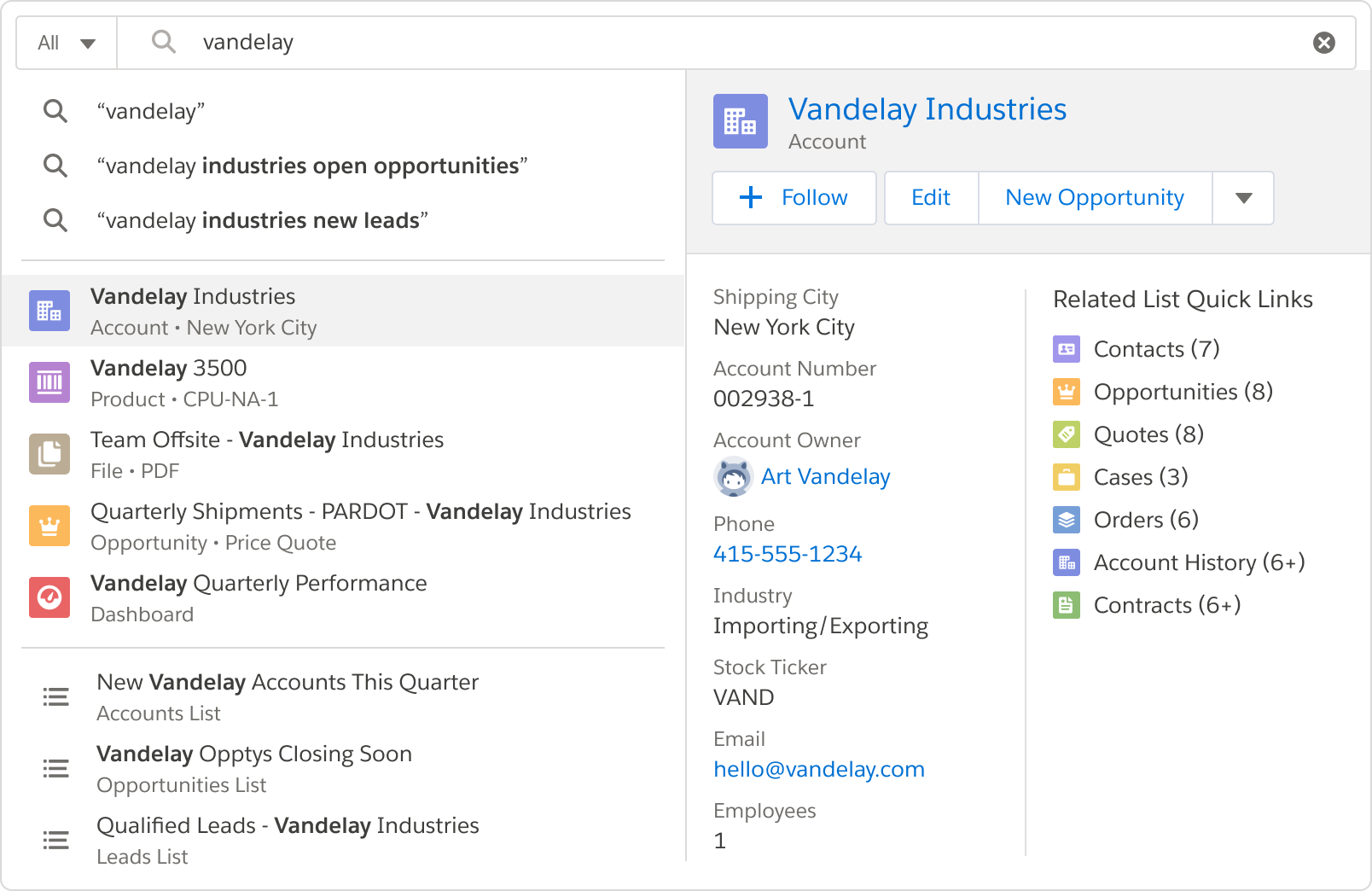
Task: Open the Vandelay 3500 product result
Action: 343,382
